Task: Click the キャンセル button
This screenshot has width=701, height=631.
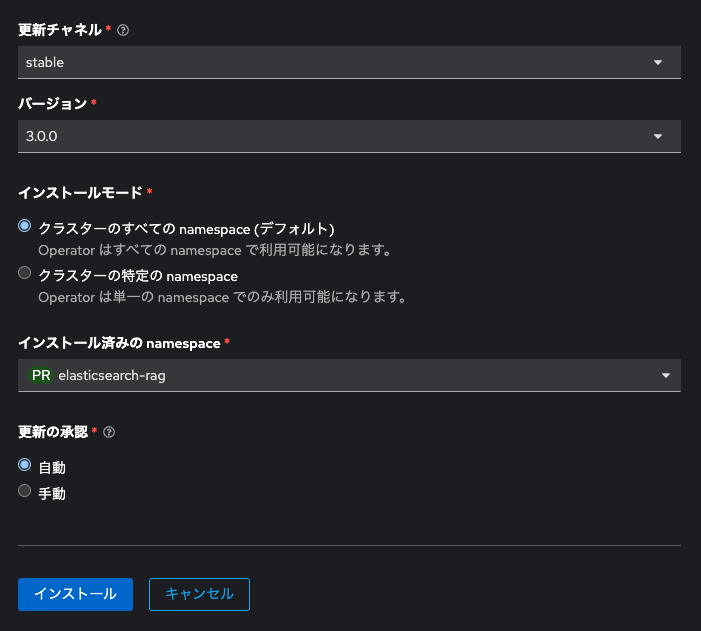Action: pyautogui.click(x=199, y=594)
